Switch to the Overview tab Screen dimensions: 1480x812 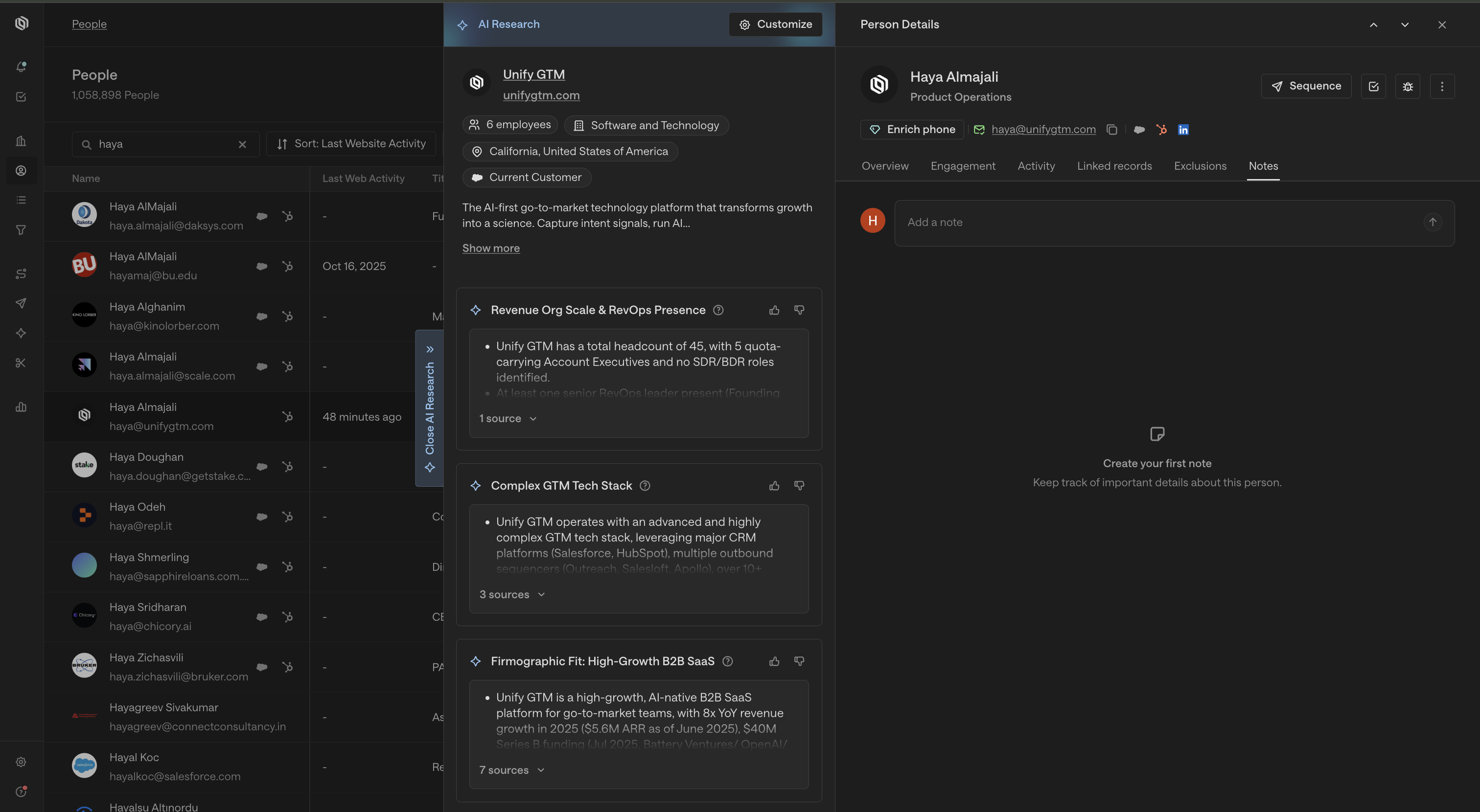point(885,166)
